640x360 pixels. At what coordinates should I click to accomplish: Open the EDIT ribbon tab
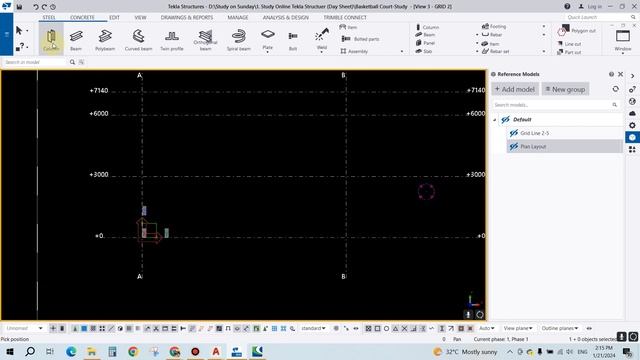click(114, 18)
